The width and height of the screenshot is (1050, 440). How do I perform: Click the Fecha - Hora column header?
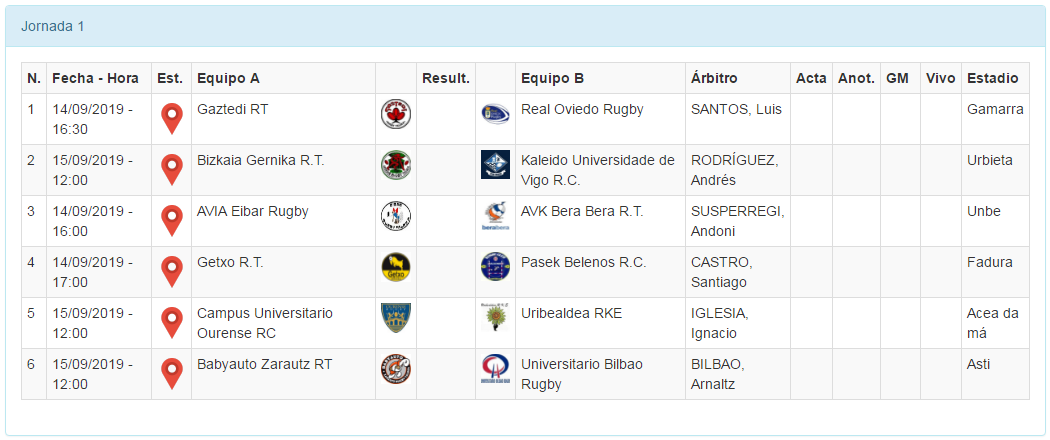pyautogui.click(x=96, y=78)
